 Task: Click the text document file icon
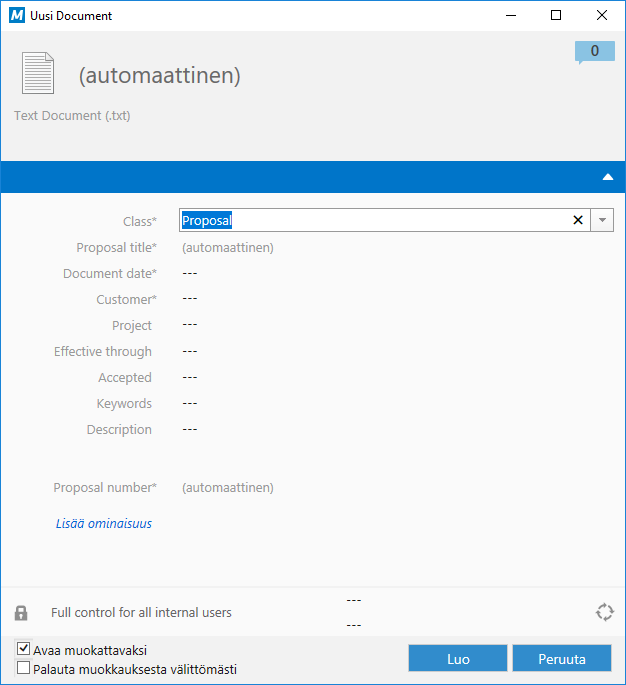pyautogui.click(x=38, y=74)
